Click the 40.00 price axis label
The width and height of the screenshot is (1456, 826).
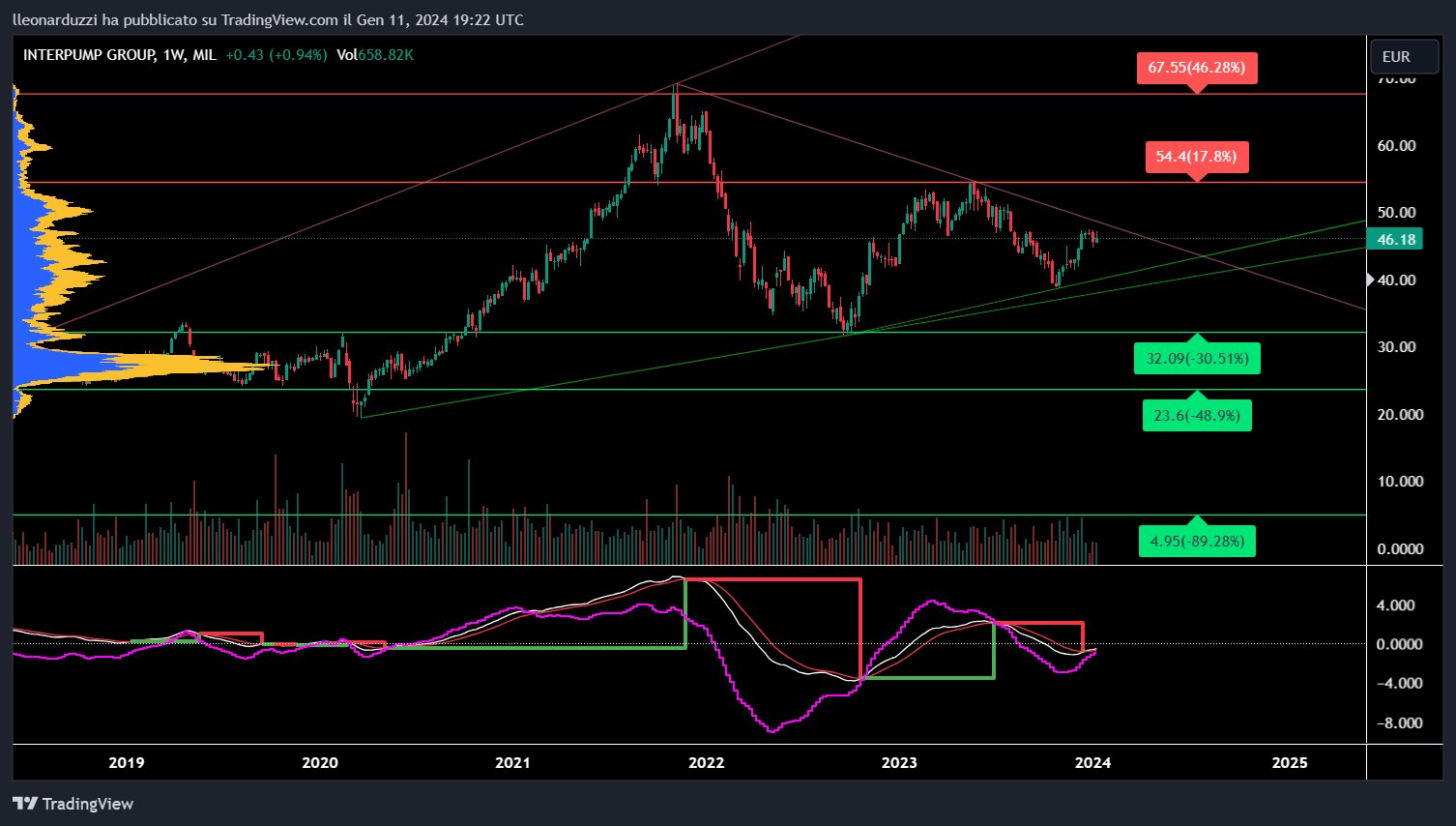[x=1396, y=280]
